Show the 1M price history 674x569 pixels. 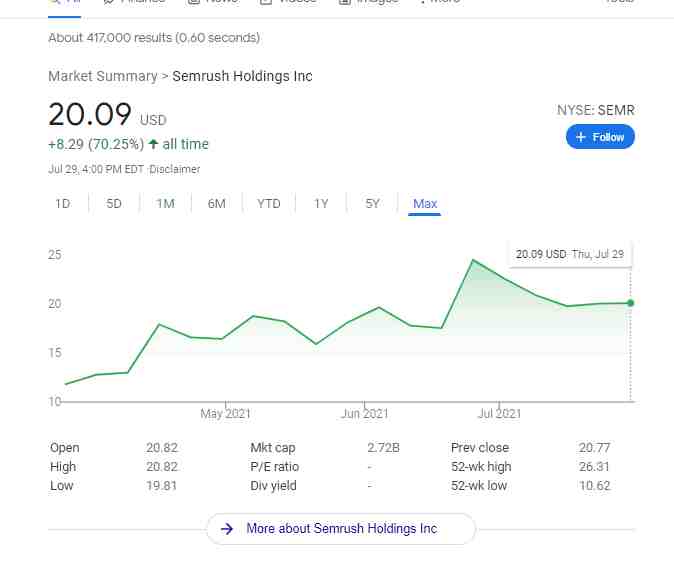click(x=165, y=203)
